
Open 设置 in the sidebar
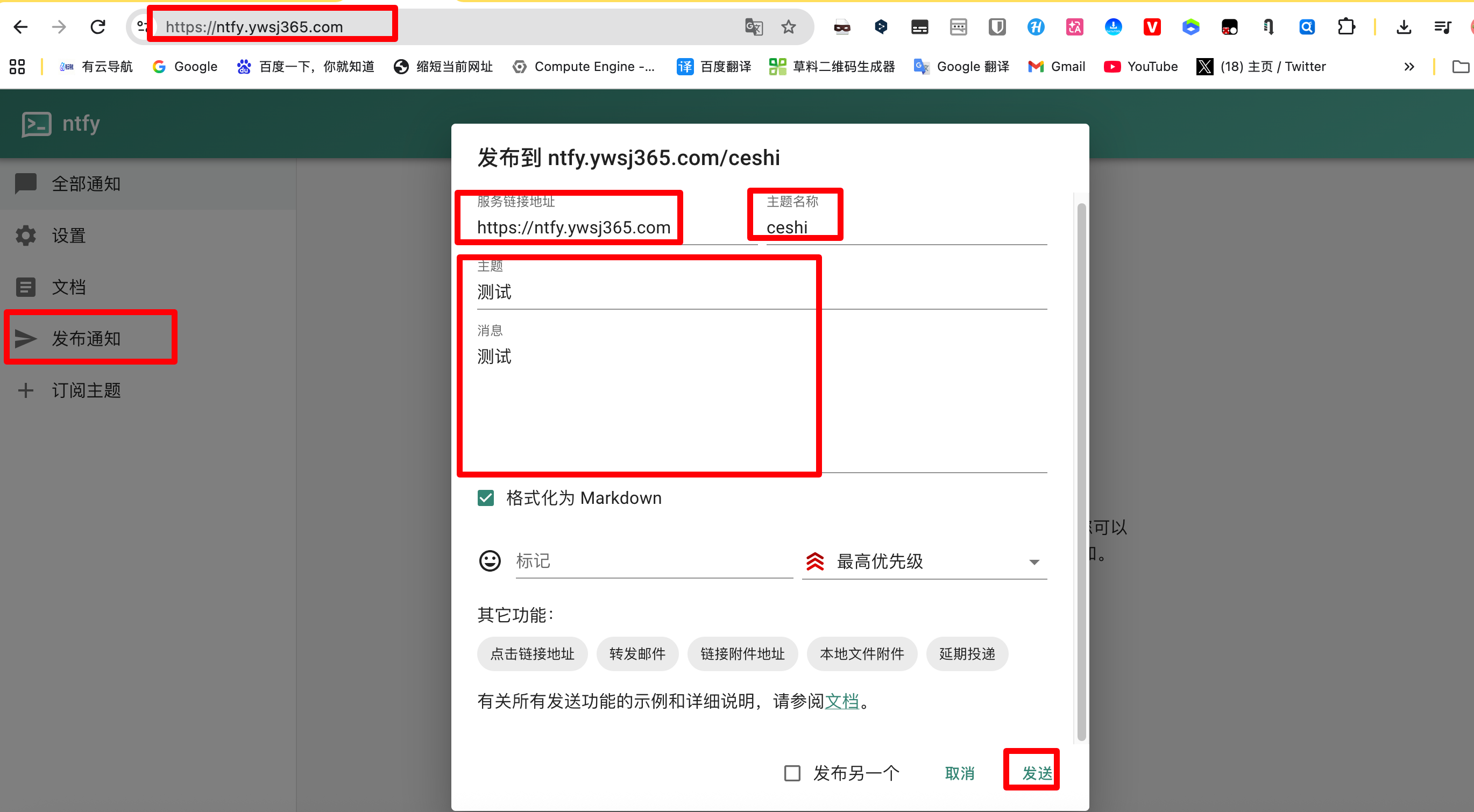tap(147, 235)
